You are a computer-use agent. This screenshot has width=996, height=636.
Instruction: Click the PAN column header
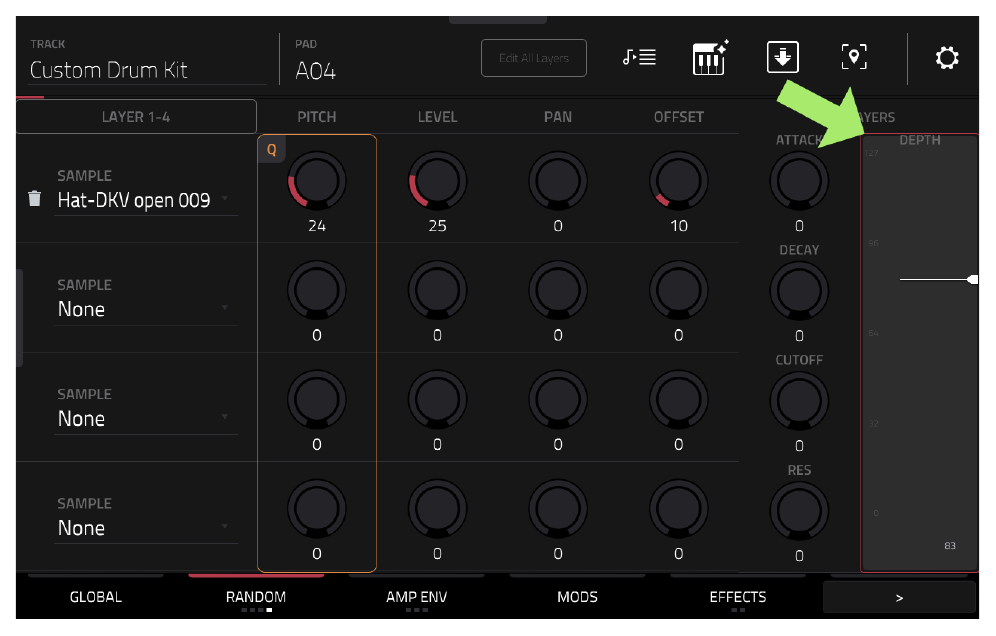tap(558, 117)
